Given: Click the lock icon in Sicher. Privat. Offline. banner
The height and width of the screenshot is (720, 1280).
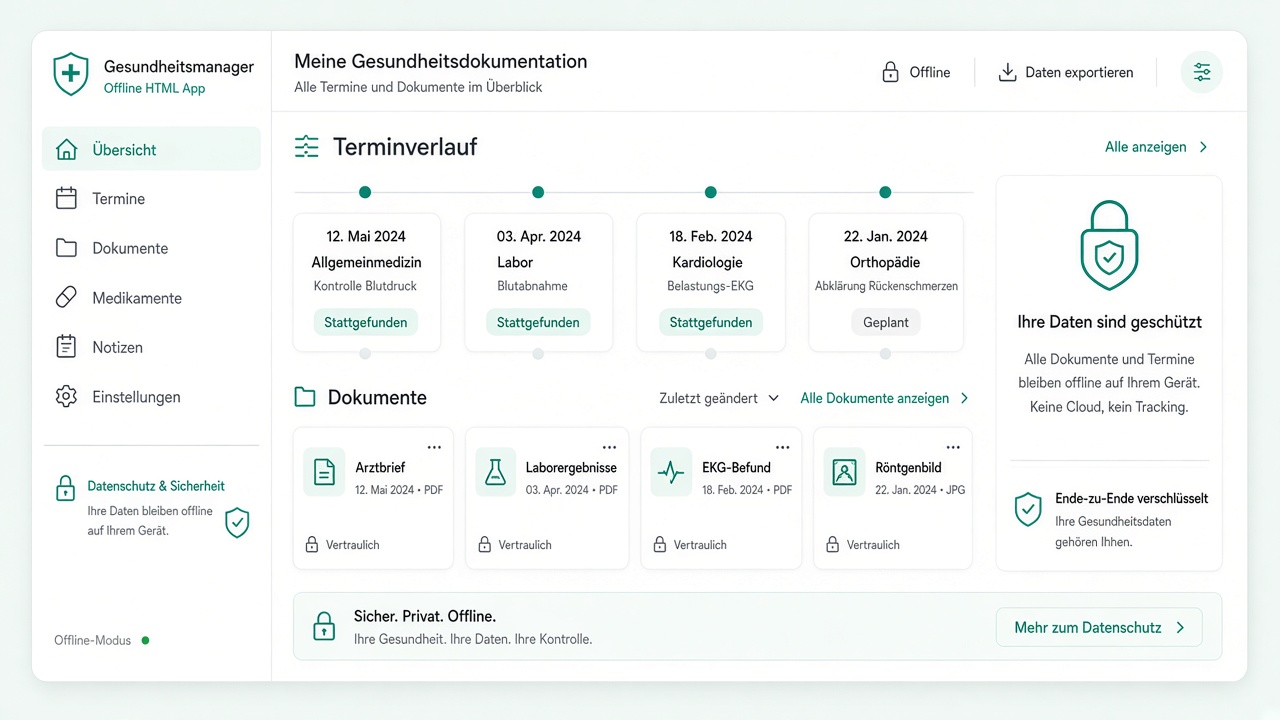Looking at the screenshot, I should [323, 626].
